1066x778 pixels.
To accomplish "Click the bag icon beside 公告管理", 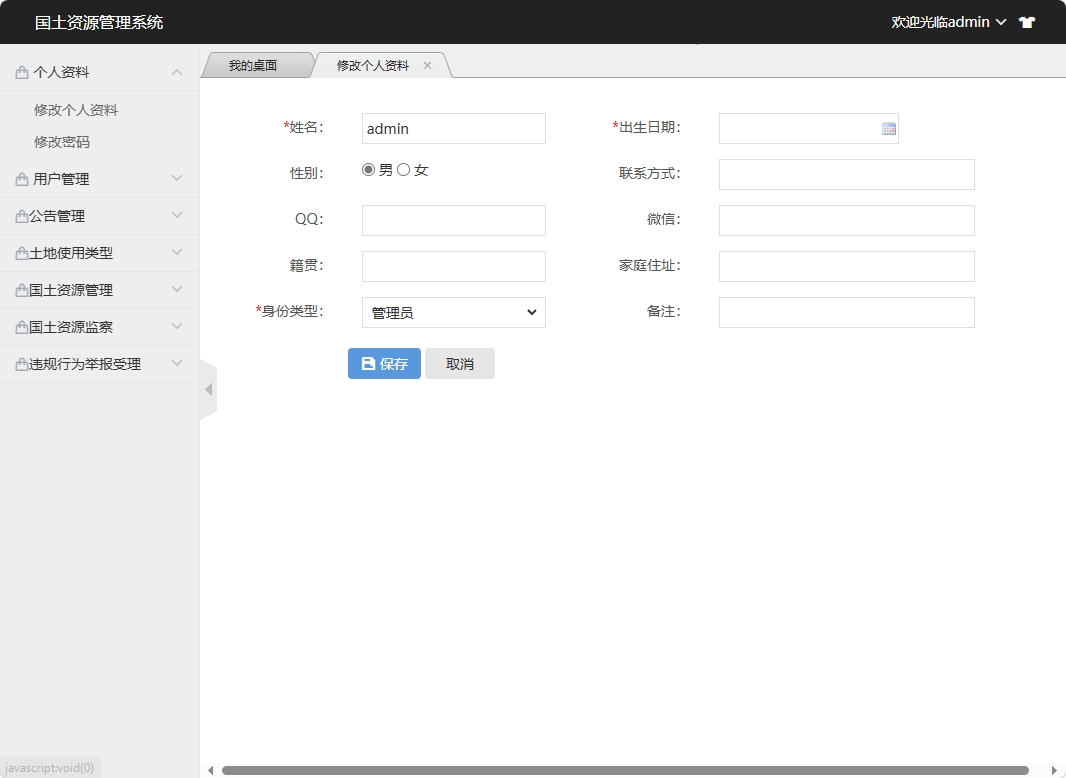I will click(x=21, y=217).
